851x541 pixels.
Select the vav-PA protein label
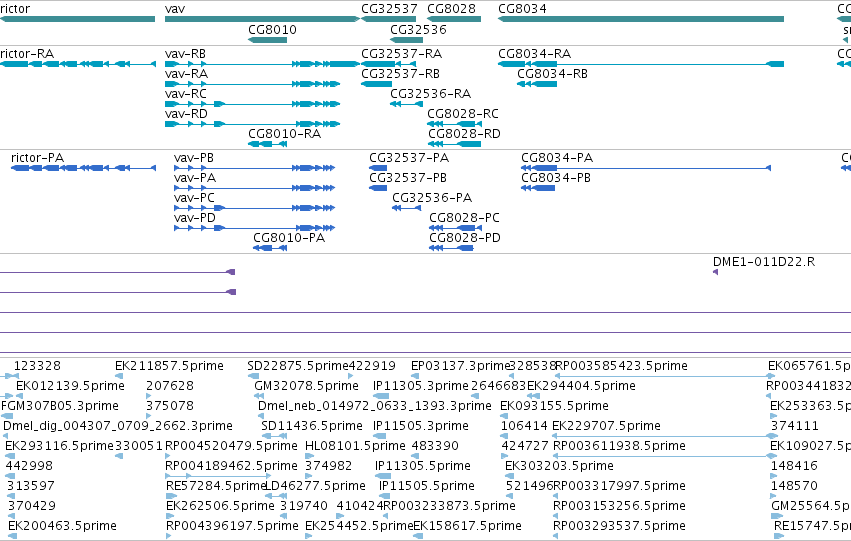coord(195,178)
